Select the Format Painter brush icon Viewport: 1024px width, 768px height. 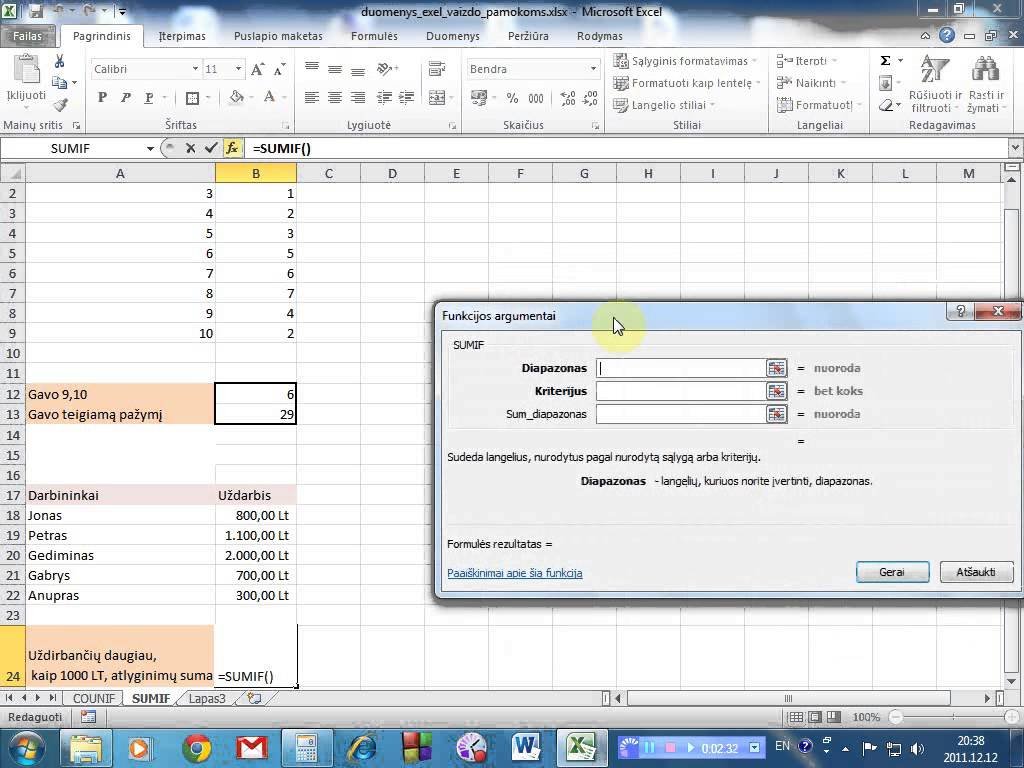tap(60, 104)
